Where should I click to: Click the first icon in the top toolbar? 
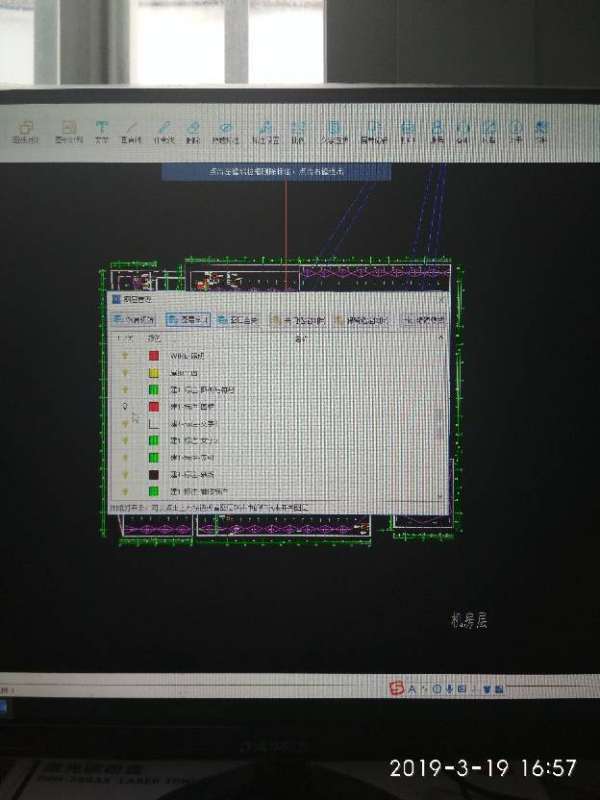coord(26,130)
